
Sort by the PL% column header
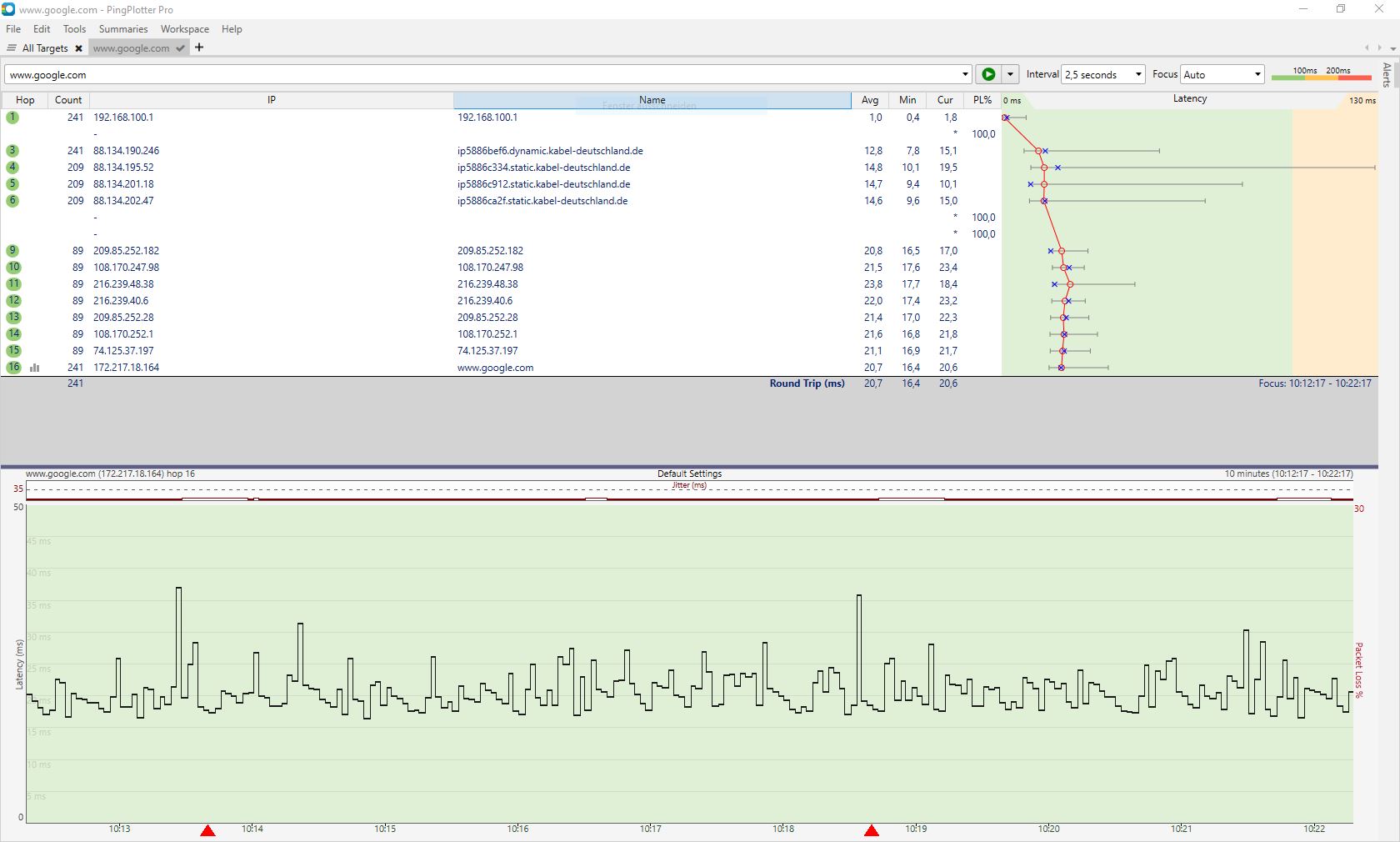(982, 99)
